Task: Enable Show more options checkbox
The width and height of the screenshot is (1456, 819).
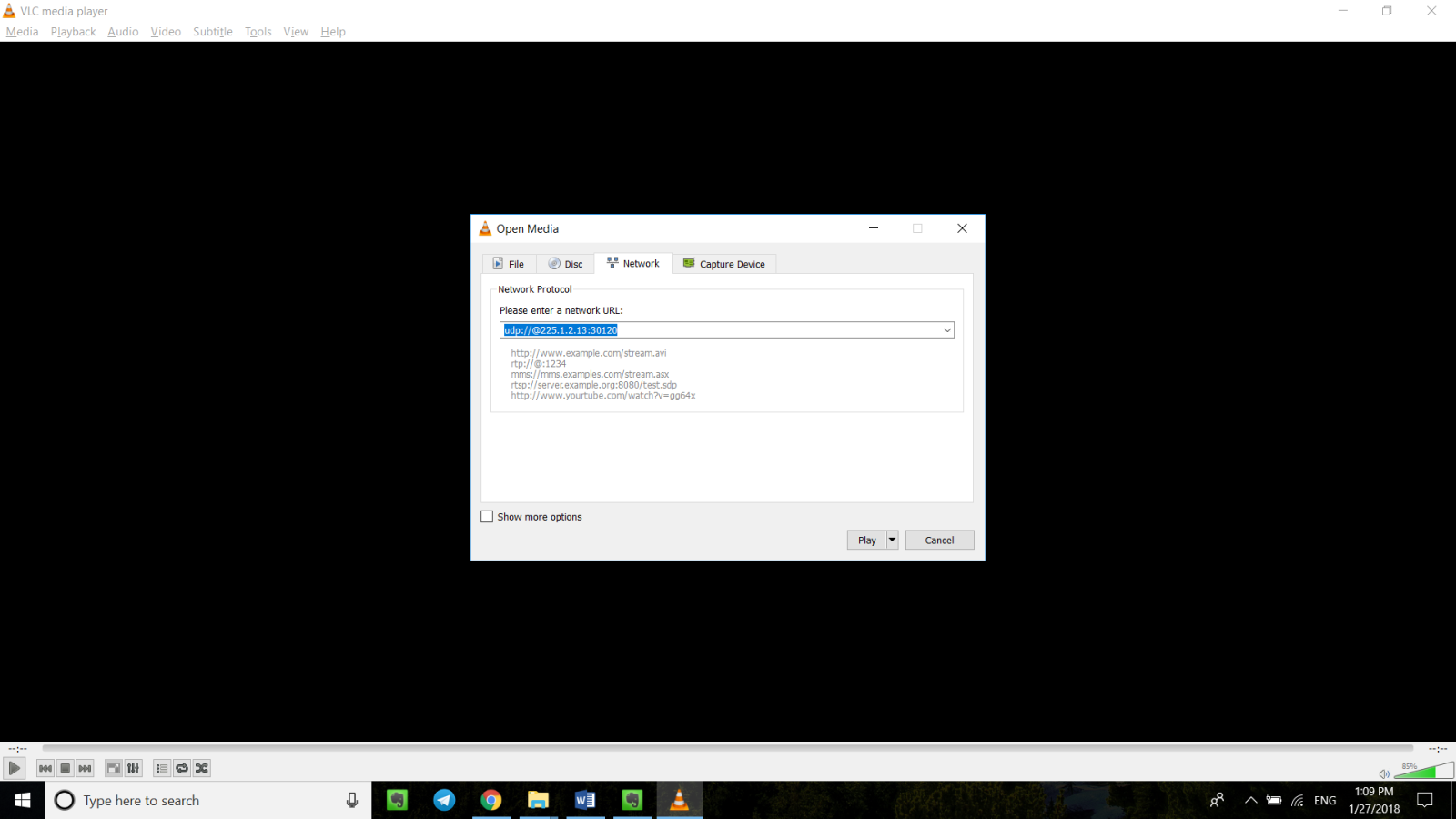Action: click(x=487, y=517)
